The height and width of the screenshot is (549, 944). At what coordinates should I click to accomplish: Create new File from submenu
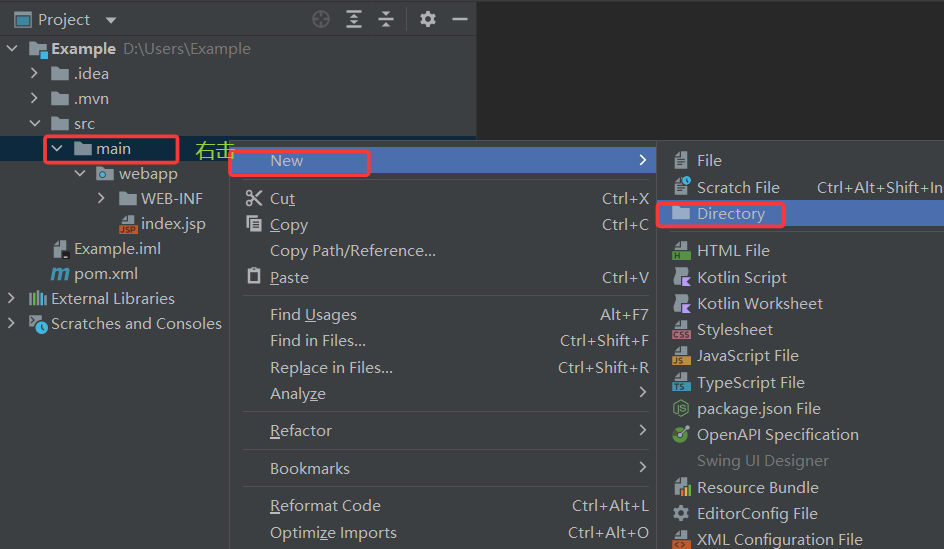coord(801,161)
